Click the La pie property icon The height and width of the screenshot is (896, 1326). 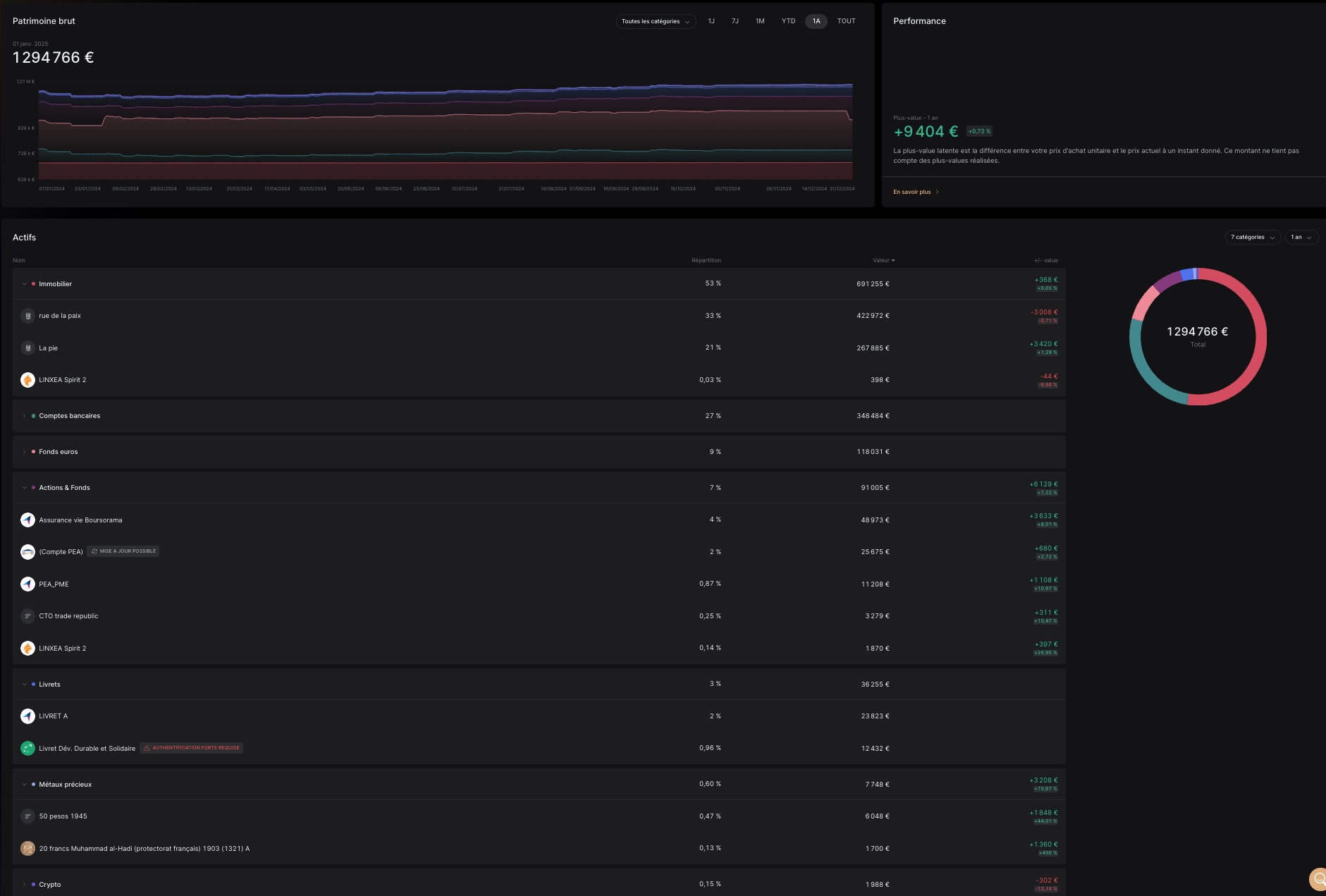coord(27,348)
